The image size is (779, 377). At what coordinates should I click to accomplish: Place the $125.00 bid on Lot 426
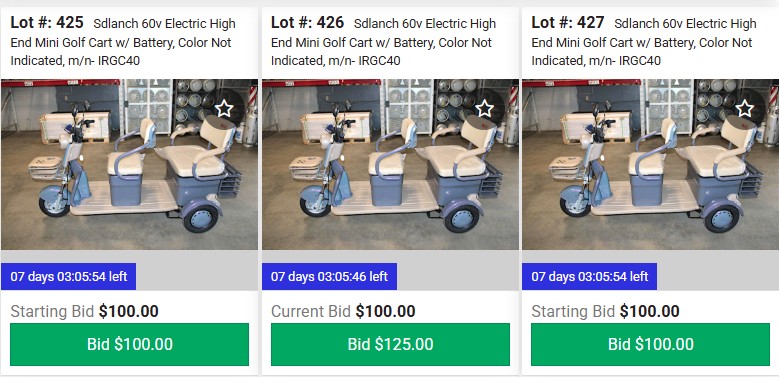point(390,344)
